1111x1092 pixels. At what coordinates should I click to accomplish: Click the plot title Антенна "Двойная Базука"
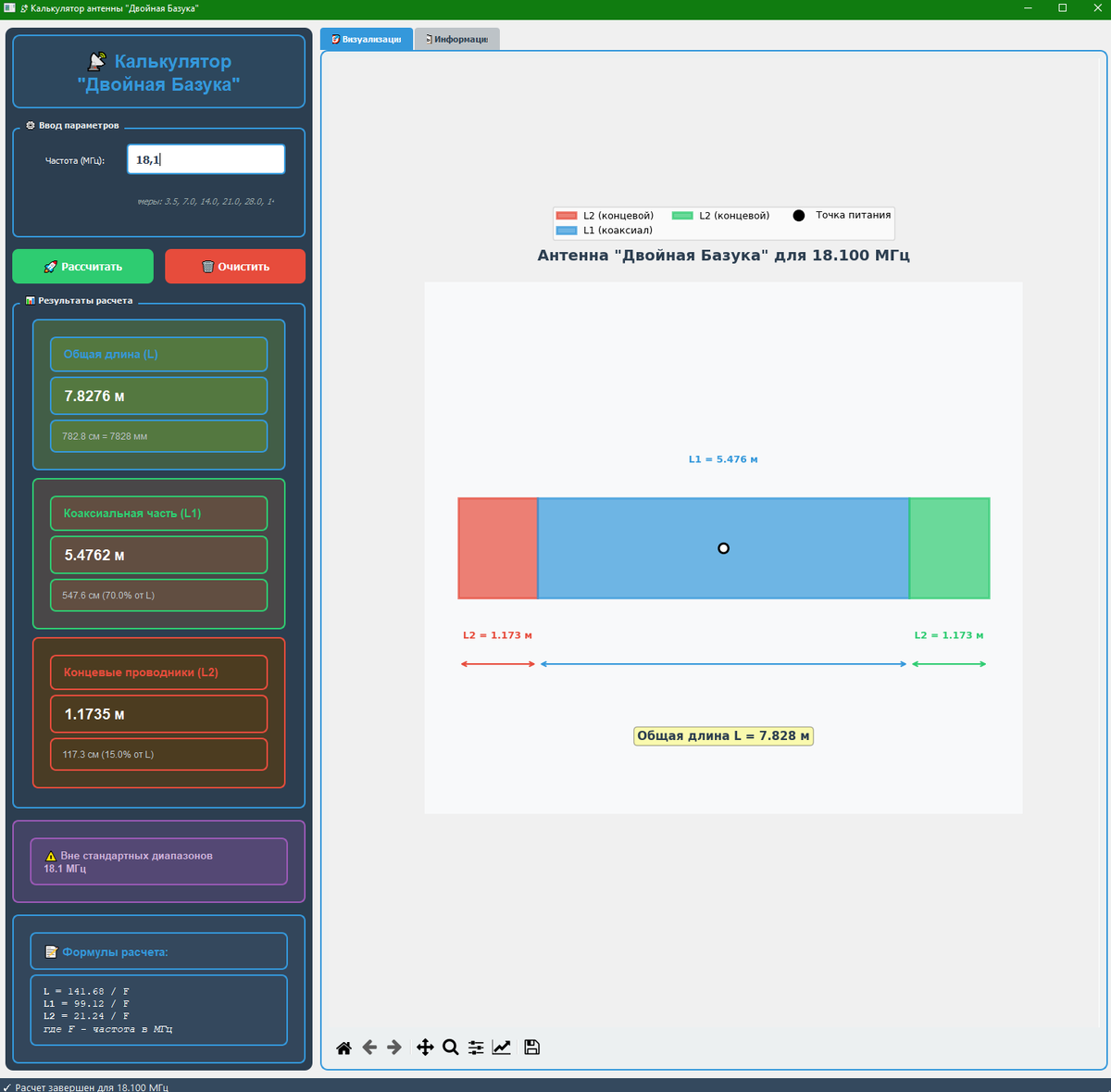(x=724, y=256)
